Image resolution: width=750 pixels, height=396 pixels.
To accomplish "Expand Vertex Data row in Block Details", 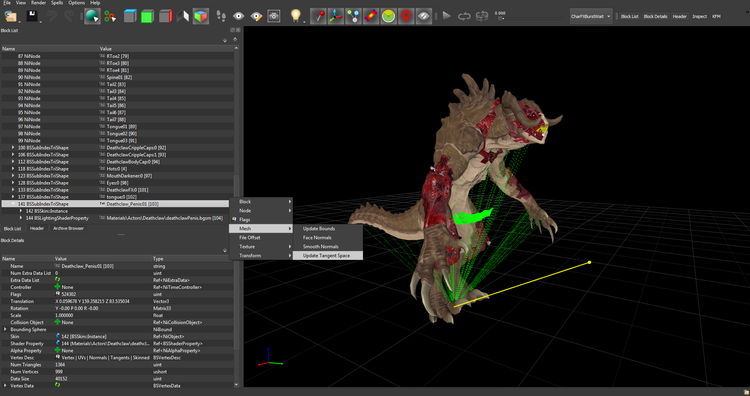I will (5, 385).
